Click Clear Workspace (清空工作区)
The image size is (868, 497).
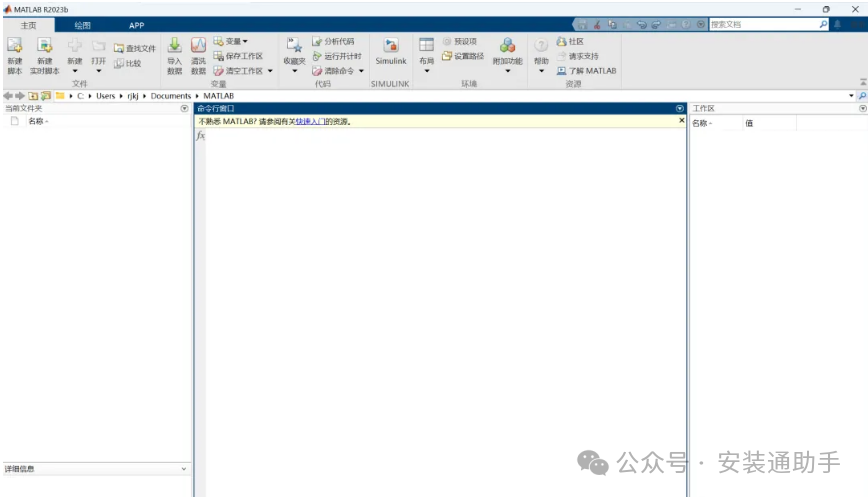coord(238,71)
